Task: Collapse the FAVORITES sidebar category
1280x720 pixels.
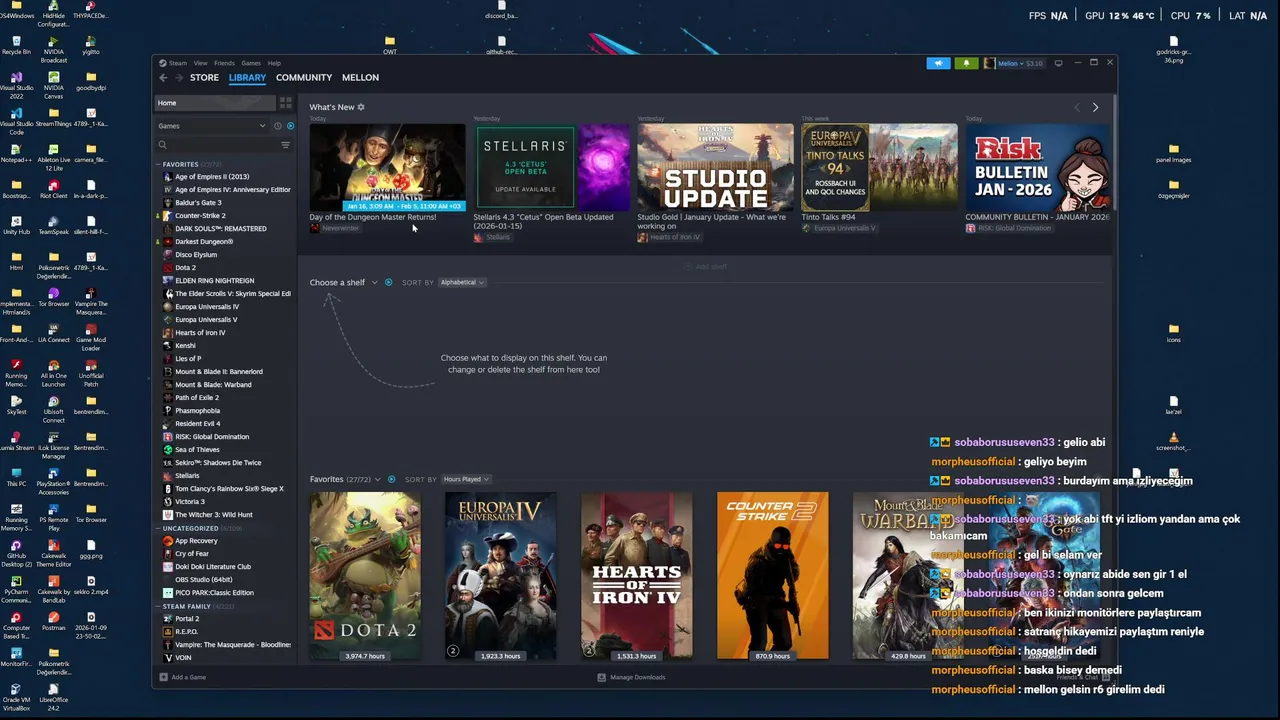Action: coord(158,164)
